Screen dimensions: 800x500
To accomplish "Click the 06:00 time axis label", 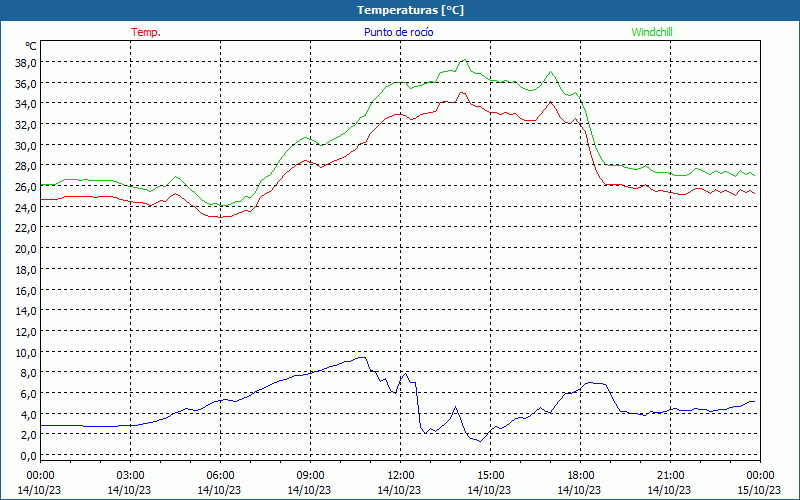I will pos(220,476).
